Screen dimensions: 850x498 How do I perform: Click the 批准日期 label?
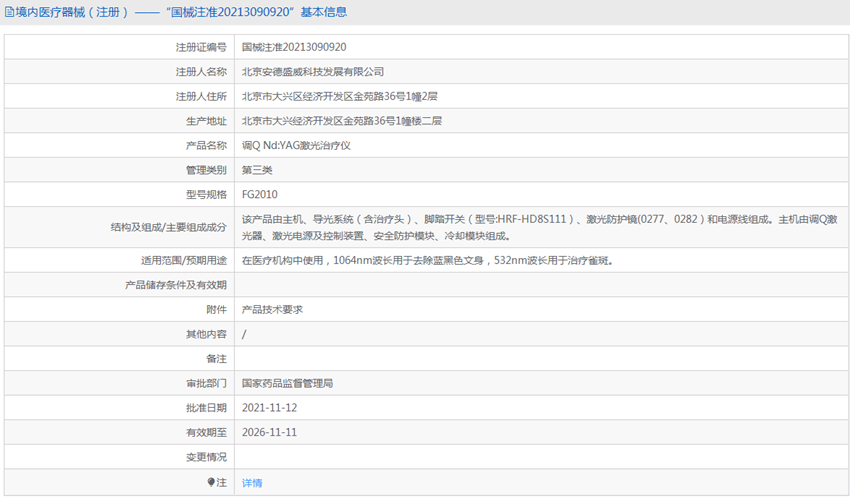click(x=206, y=408)
